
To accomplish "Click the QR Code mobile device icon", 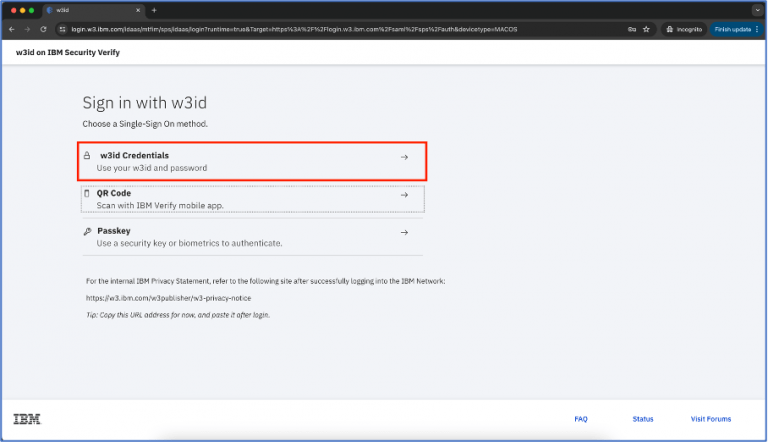I will [x=87, y=194].
